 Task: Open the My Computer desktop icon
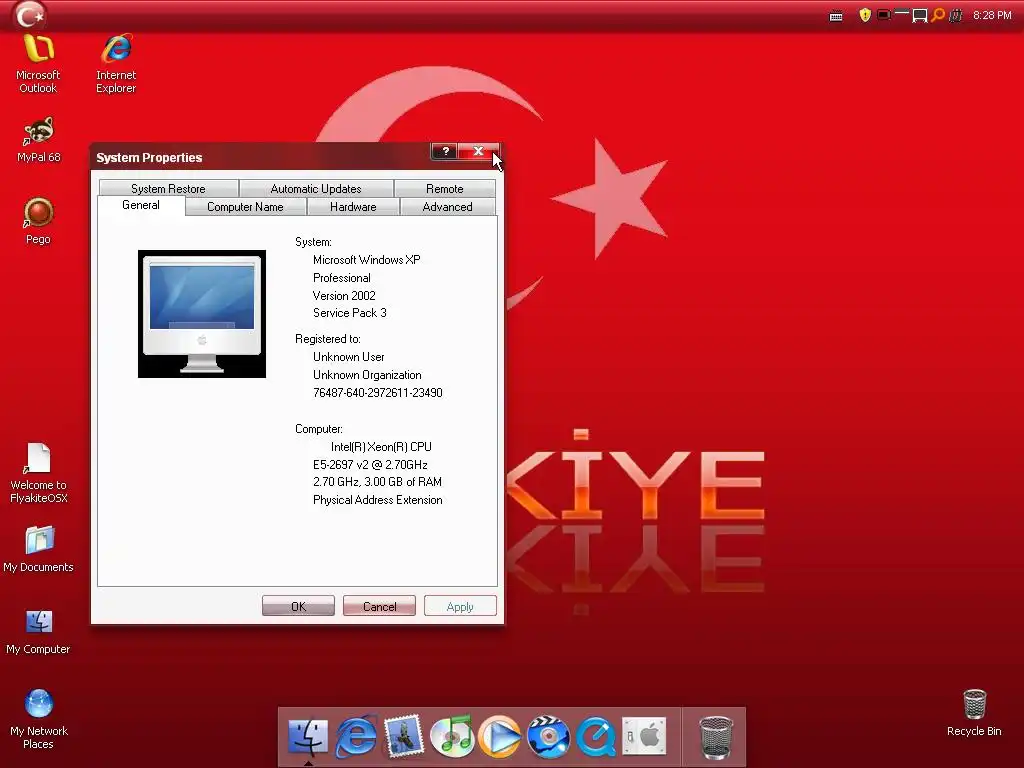pyautogui.click(x=39, y=632)
